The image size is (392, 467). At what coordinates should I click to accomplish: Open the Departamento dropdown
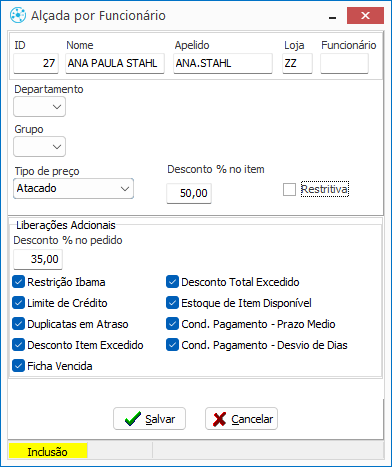(x=39, y=107)
